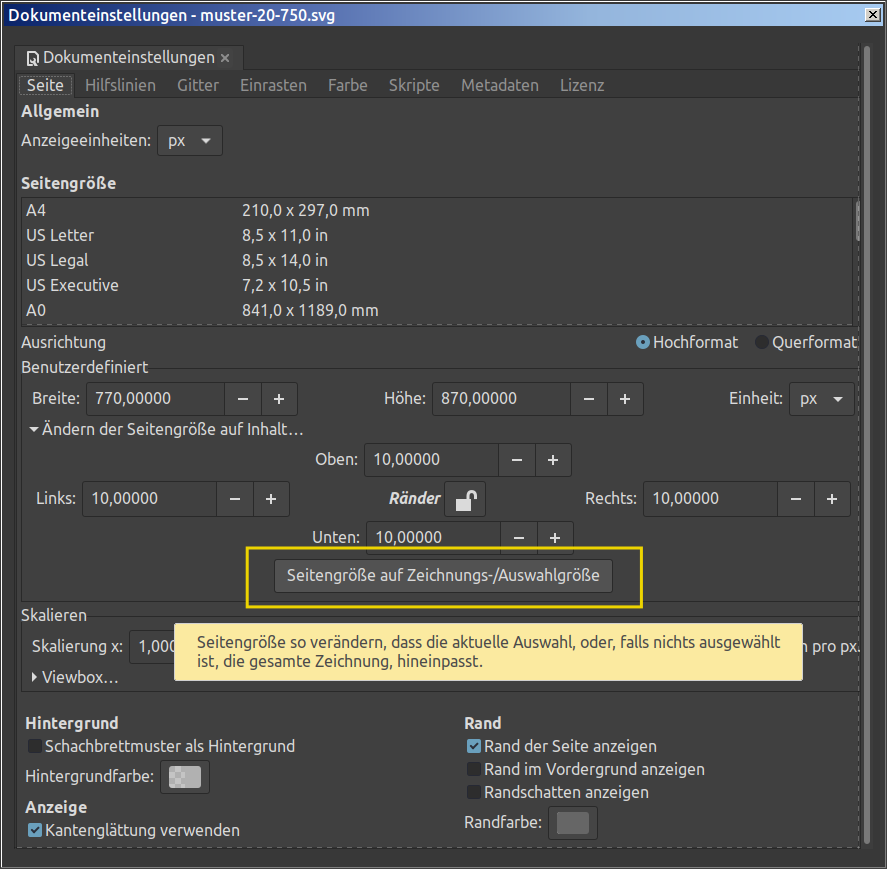Click Seitengröße auf Zeichnungs-/Auswahlgröße button
The image size is (887, 869).
tap(443, 576)
